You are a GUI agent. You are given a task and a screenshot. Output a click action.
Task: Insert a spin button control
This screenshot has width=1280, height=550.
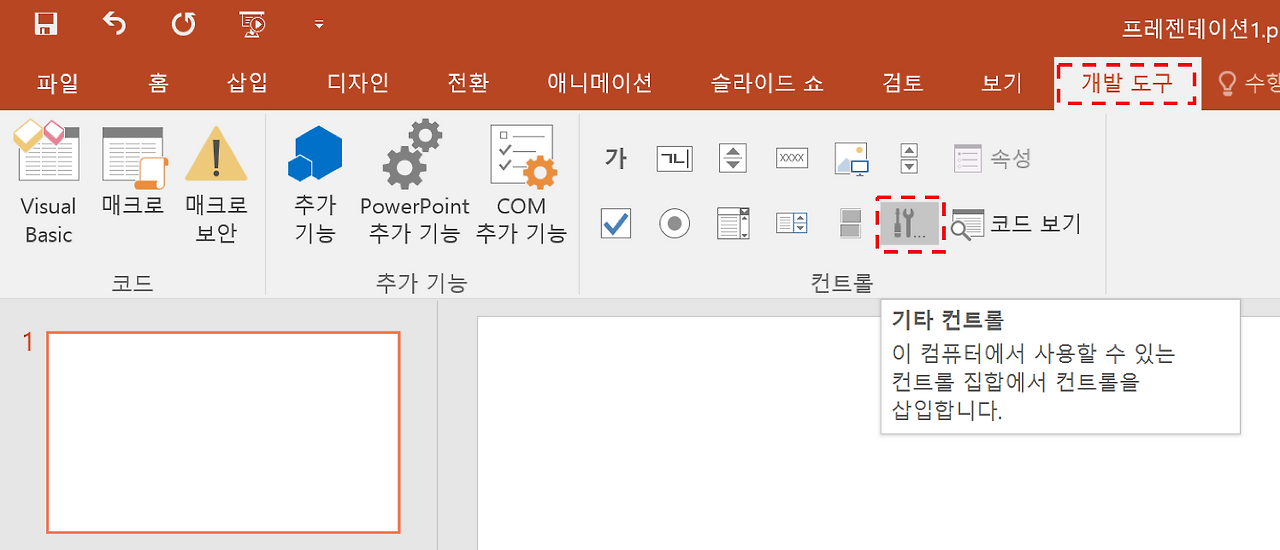pos(733,158)
